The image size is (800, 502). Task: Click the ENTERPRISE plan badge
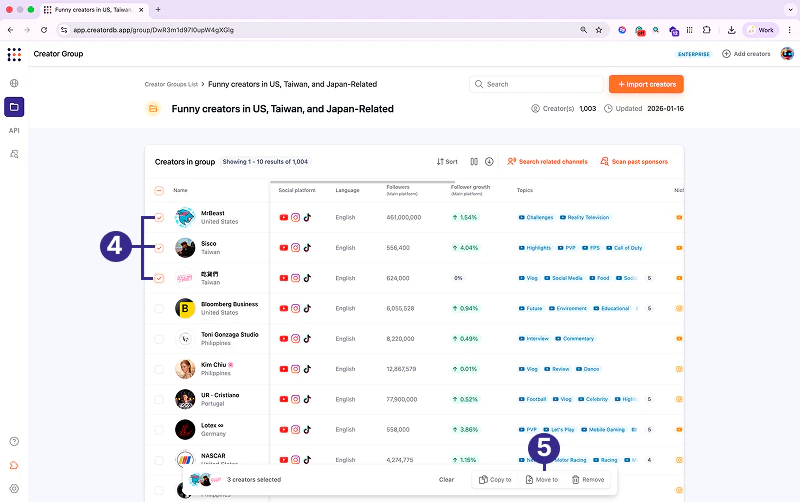click(x=693, y=54)
